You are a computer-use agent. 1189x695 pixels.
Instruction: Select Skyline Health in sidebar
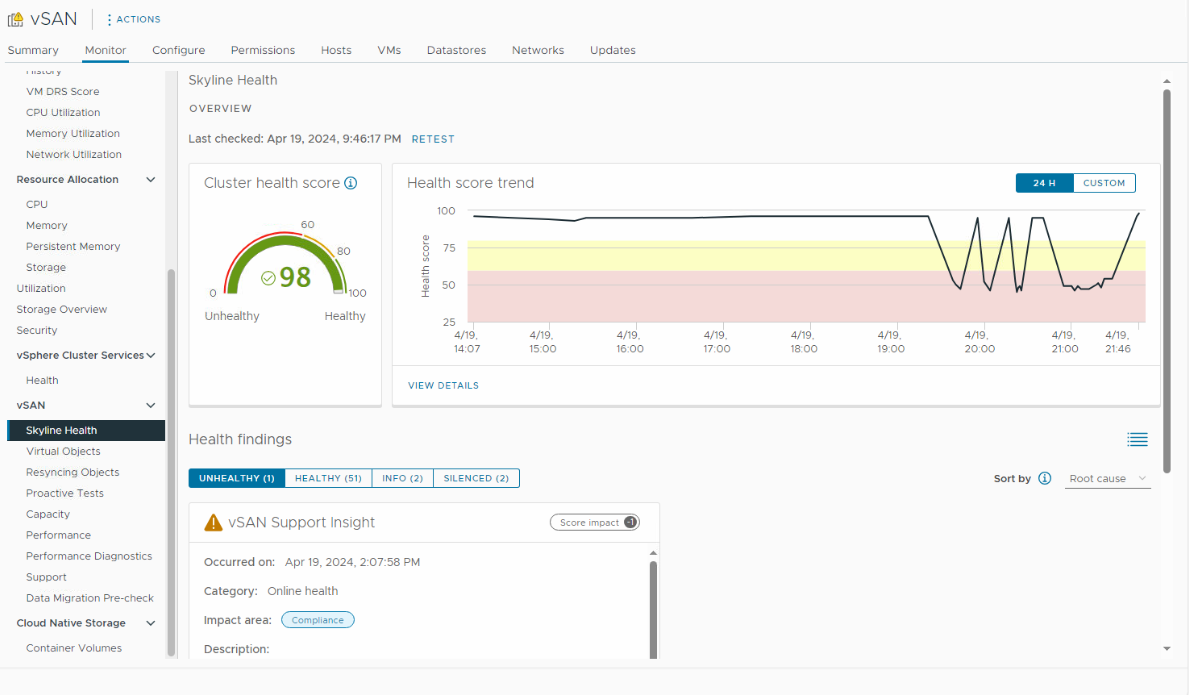click(x=86, y=430)
